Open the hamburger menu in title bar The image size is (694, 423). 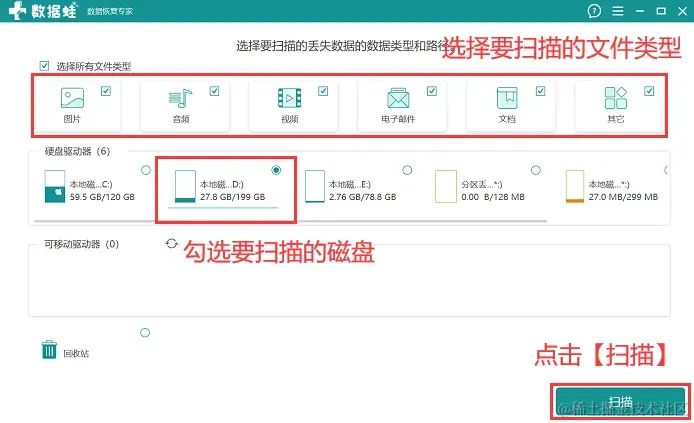coord(618,11)
